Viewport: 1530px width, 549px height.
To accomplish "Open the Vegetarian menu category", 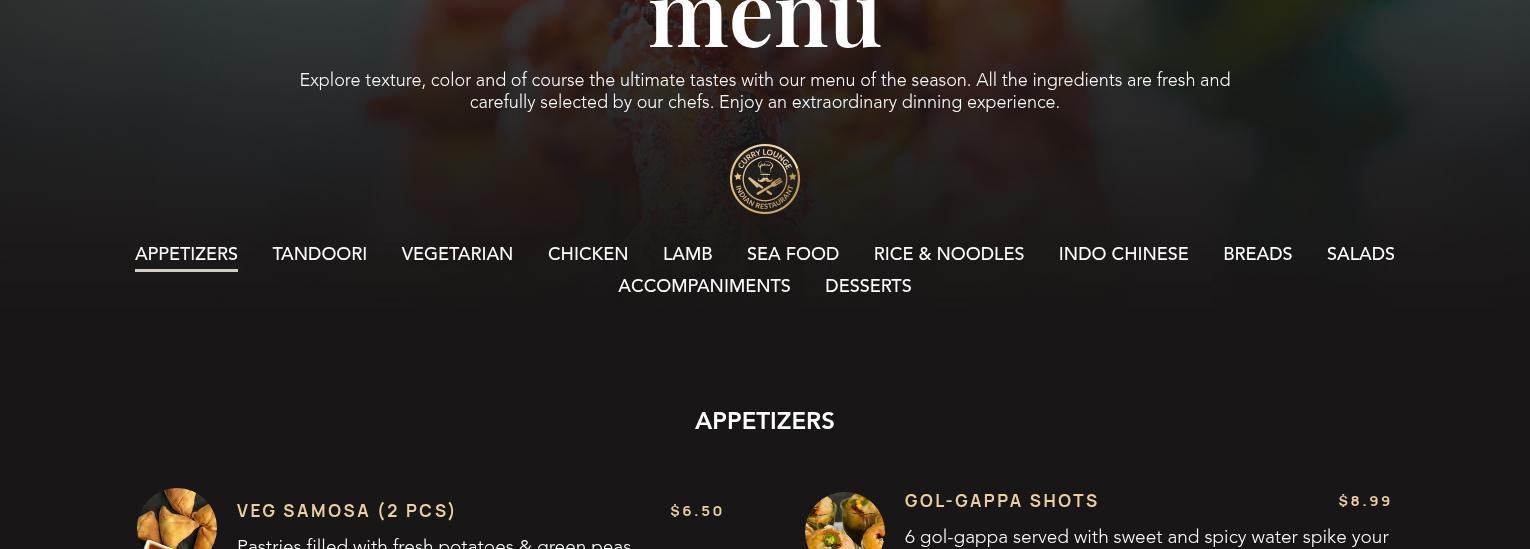I will 457,254.
